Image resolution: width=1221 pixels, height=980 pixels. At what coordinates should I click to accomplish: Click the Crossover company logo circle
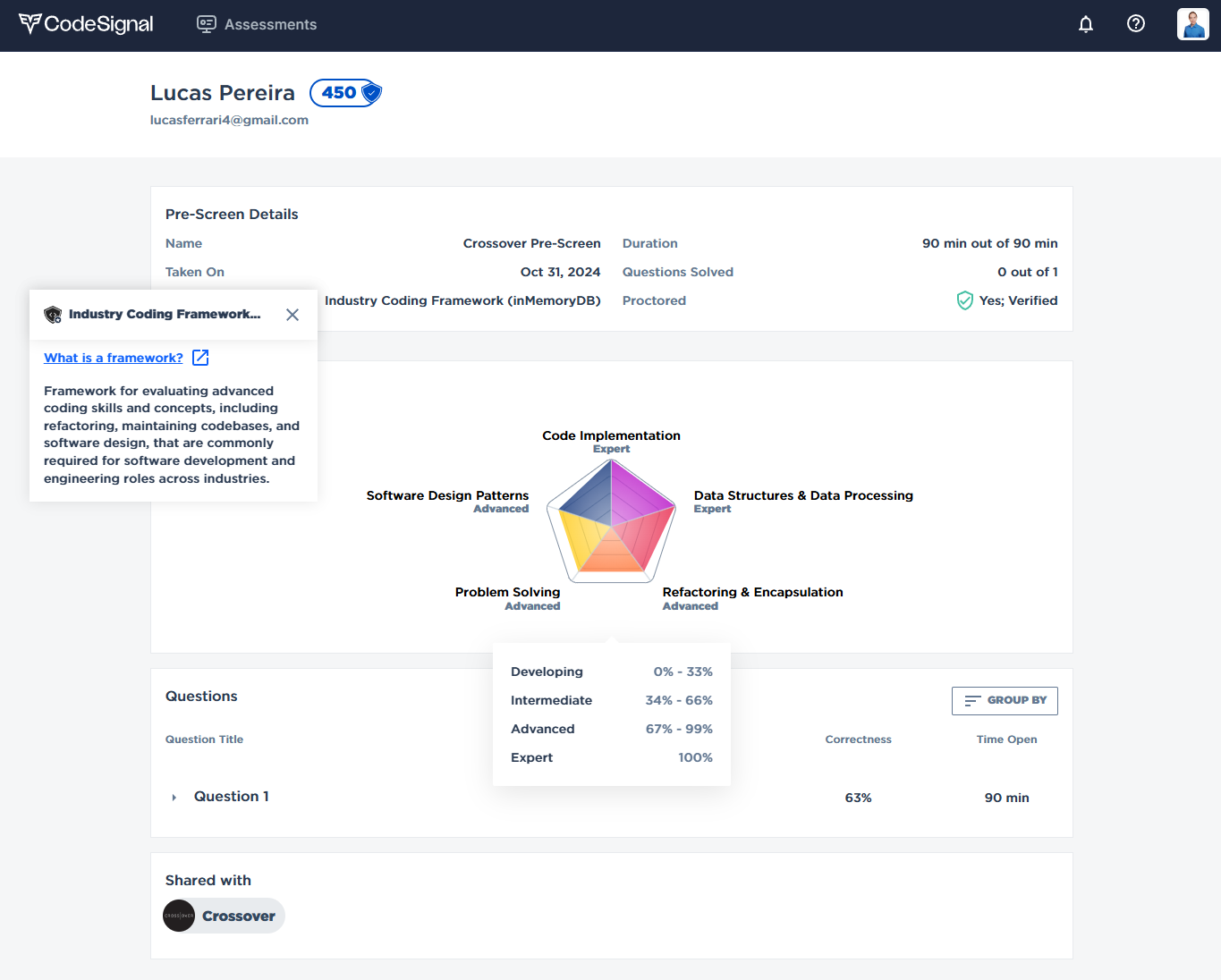click(179, 916)
